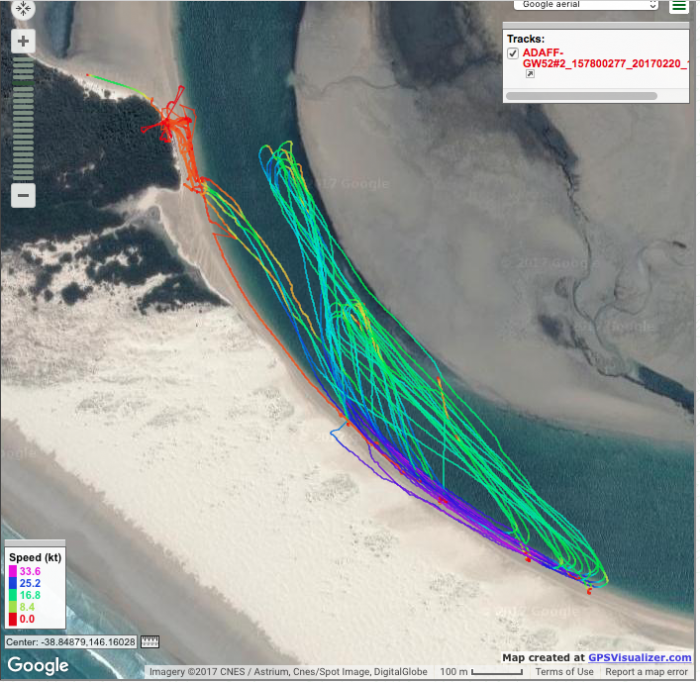
Task: Set zoom to the lowest slider bar
Action: pos(24,176)
